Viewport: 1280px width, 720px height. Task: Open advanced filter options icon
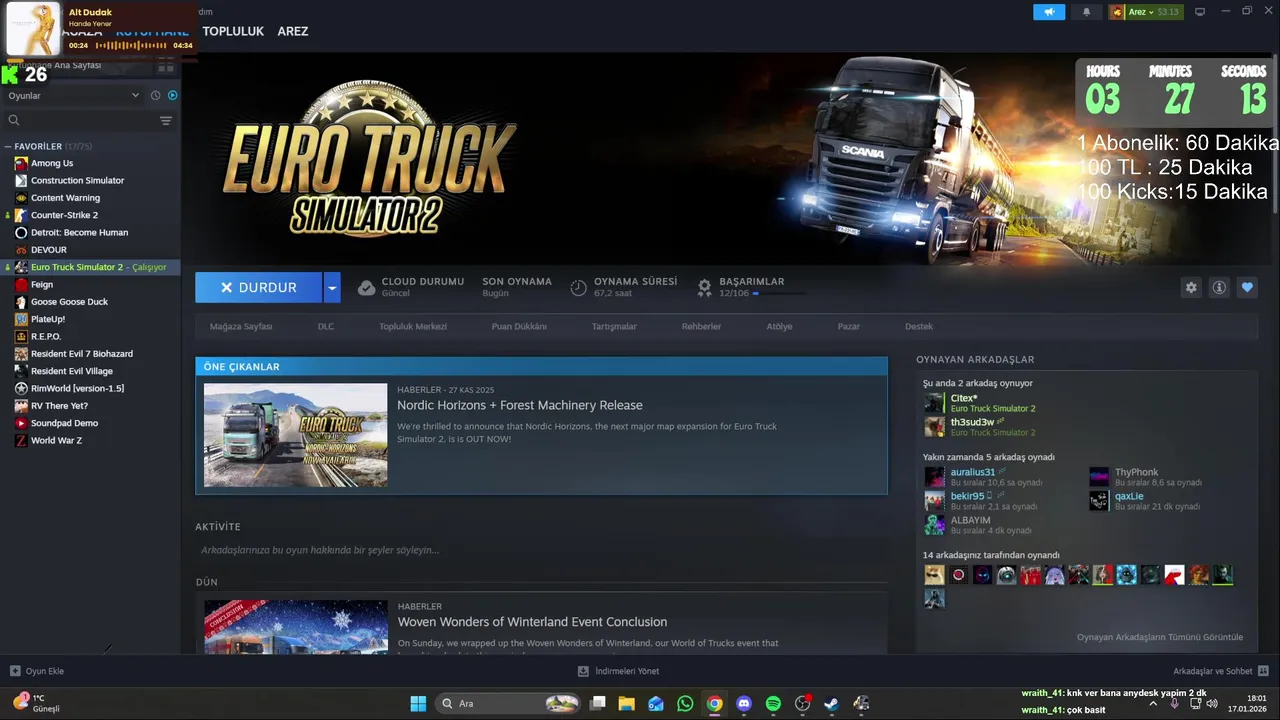[166, 120]
